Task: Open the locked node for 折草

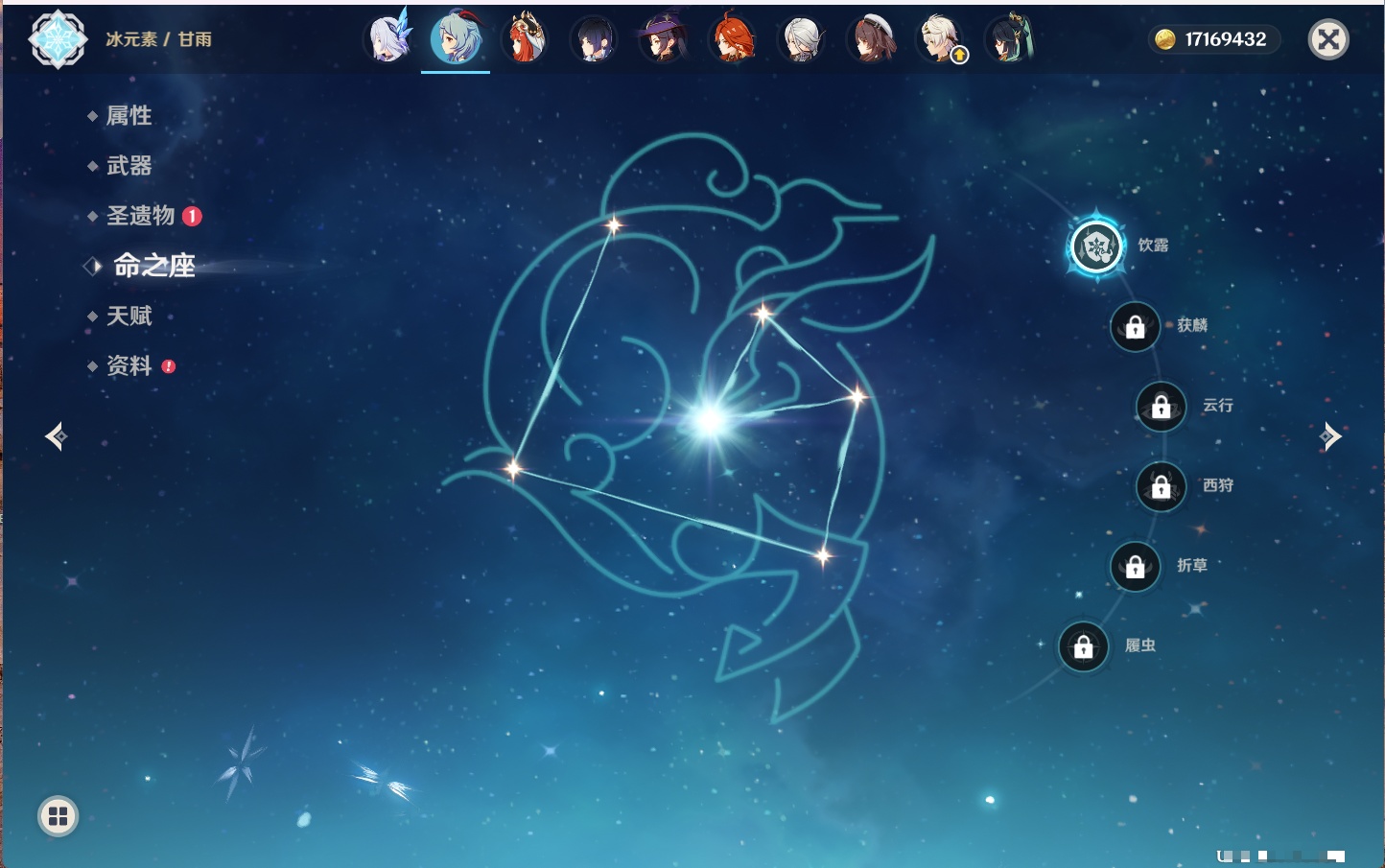Action: coord(1136,567)
